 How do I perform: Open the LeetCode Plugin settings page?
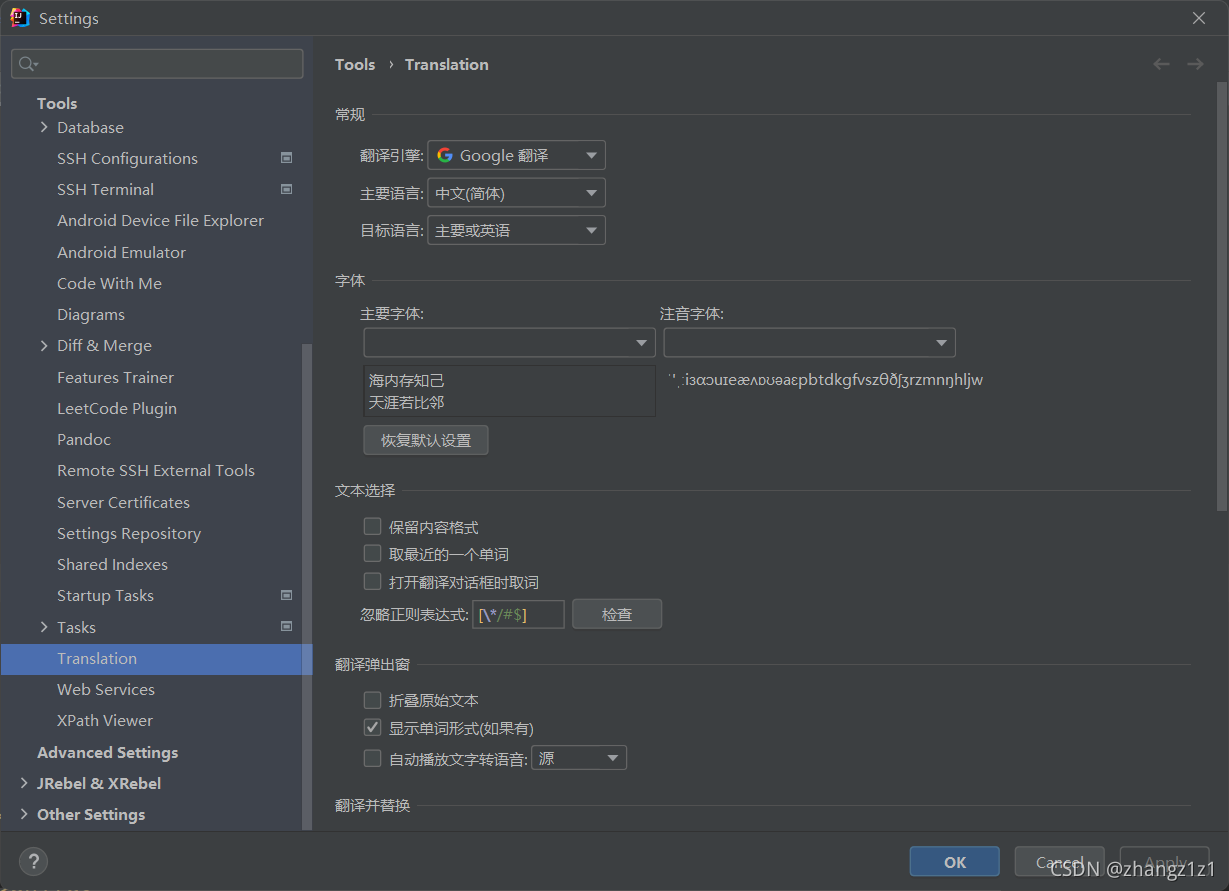117,408
